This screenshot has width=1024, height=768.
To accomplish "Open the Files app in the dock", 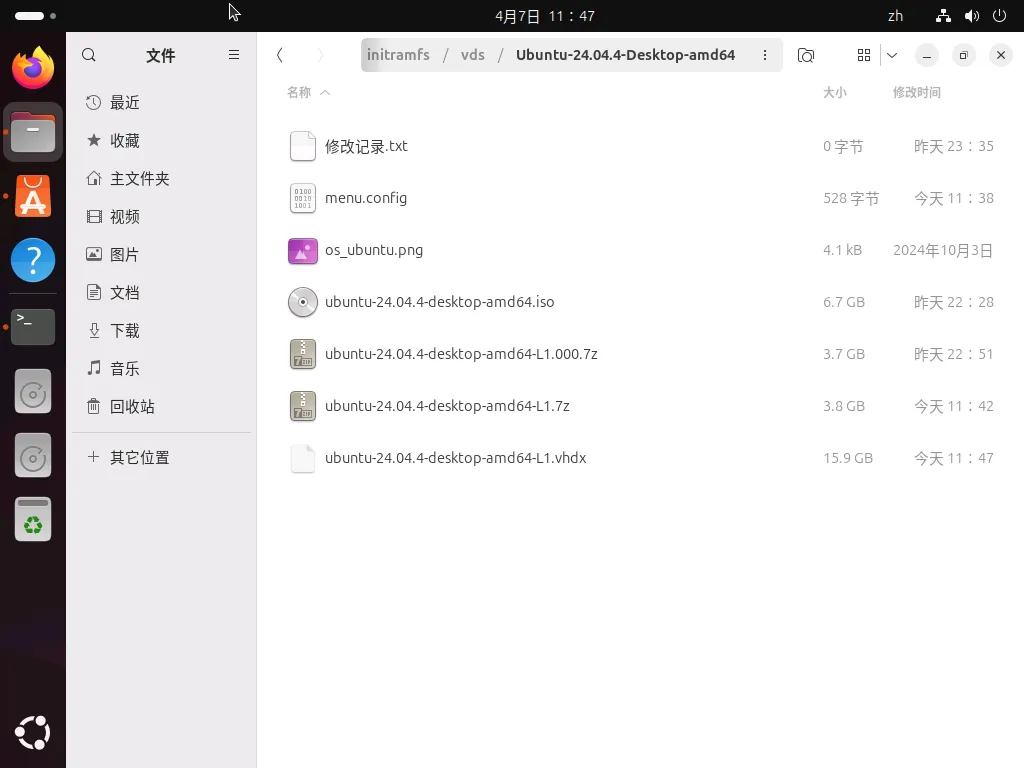I will coord(33,132).
